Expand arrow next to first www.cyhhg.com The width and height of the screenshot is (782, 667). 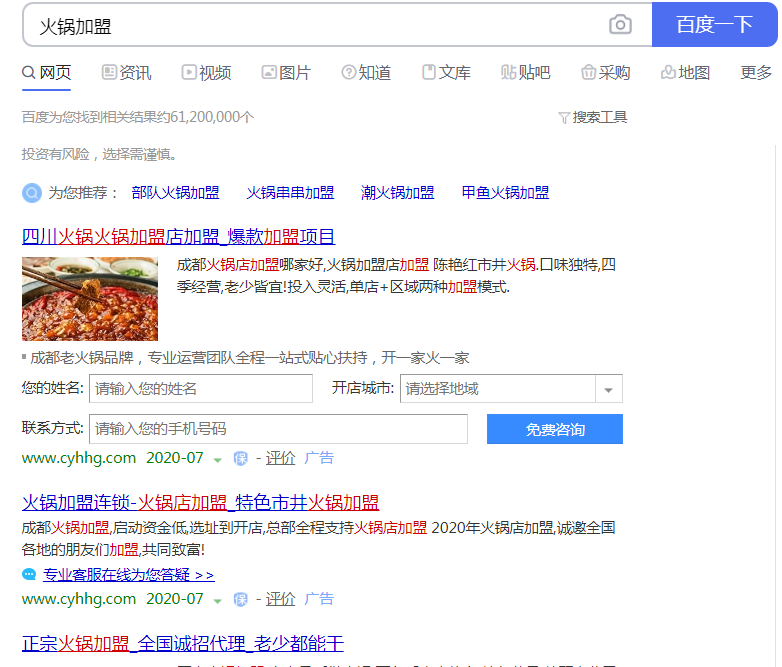click(217, 459)
